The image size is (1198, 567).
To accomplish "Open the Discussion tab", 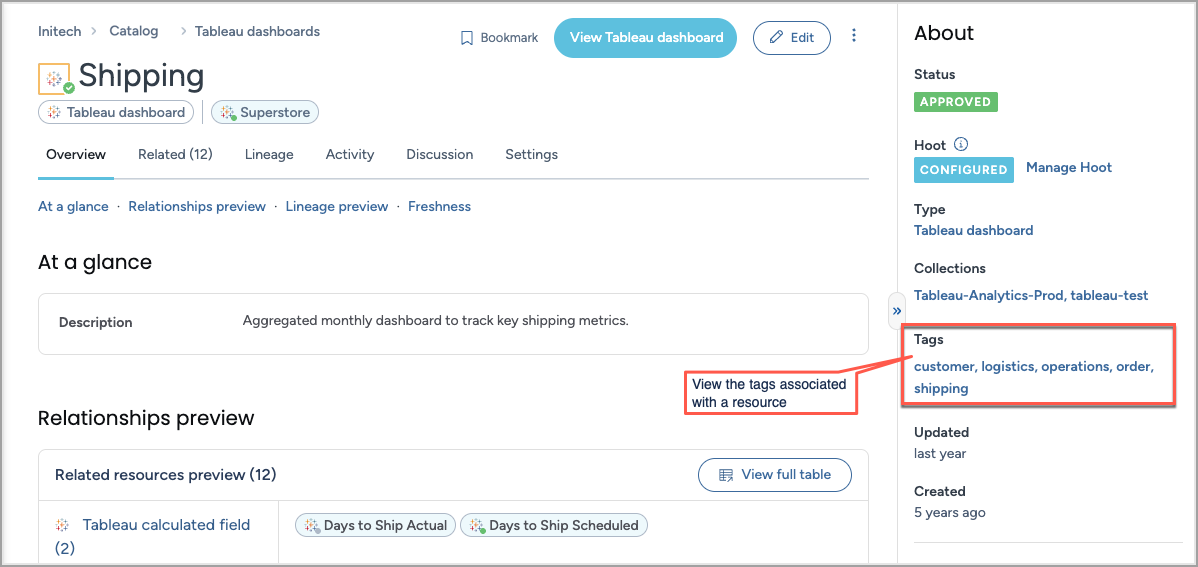I will tap(439, 155).
